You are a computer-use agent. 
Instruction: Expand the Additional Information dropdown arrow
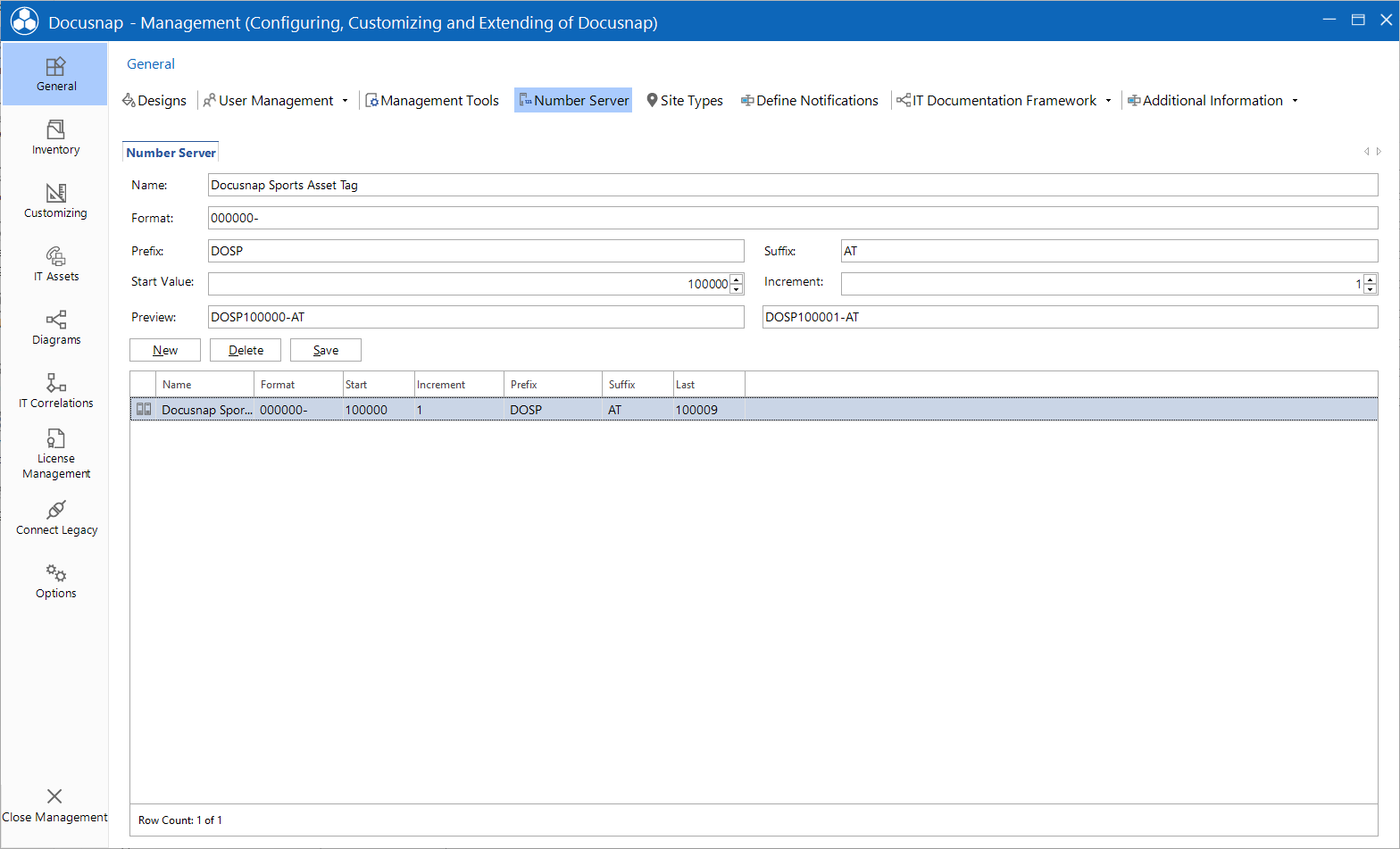point(1295,101)
